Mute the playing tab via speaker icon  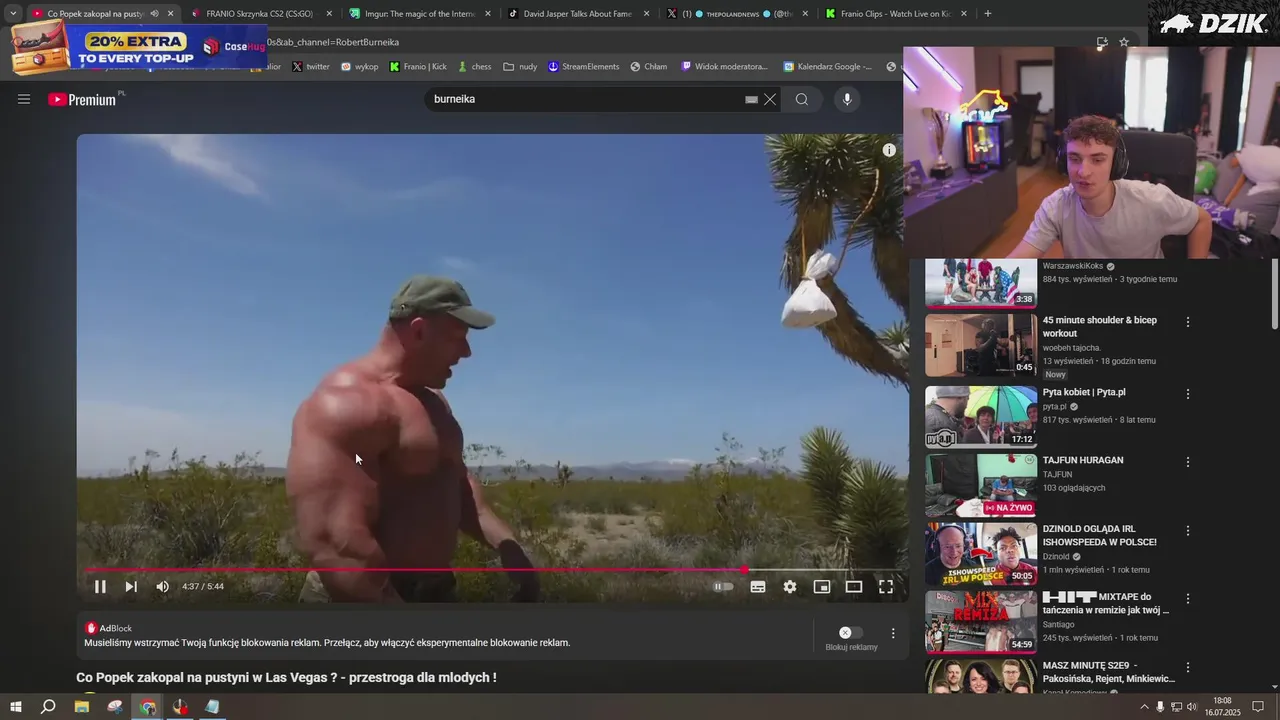point(154,14)
